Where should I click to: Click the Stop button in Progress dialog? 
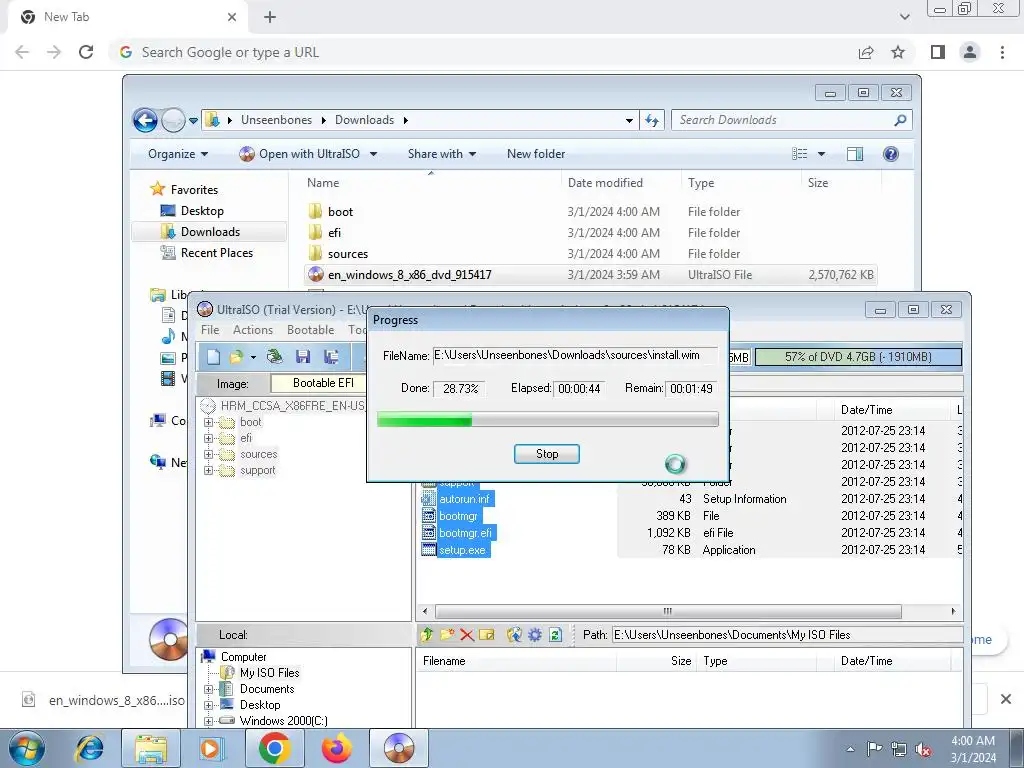pos(547,454)
